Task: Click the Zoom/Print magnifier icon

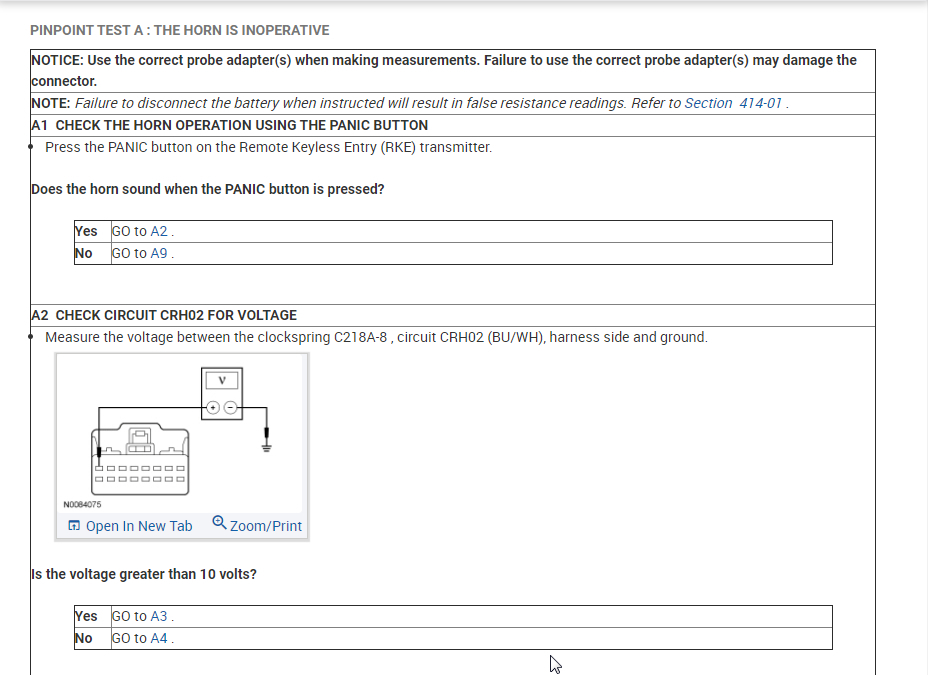Action: coord(219,523)
